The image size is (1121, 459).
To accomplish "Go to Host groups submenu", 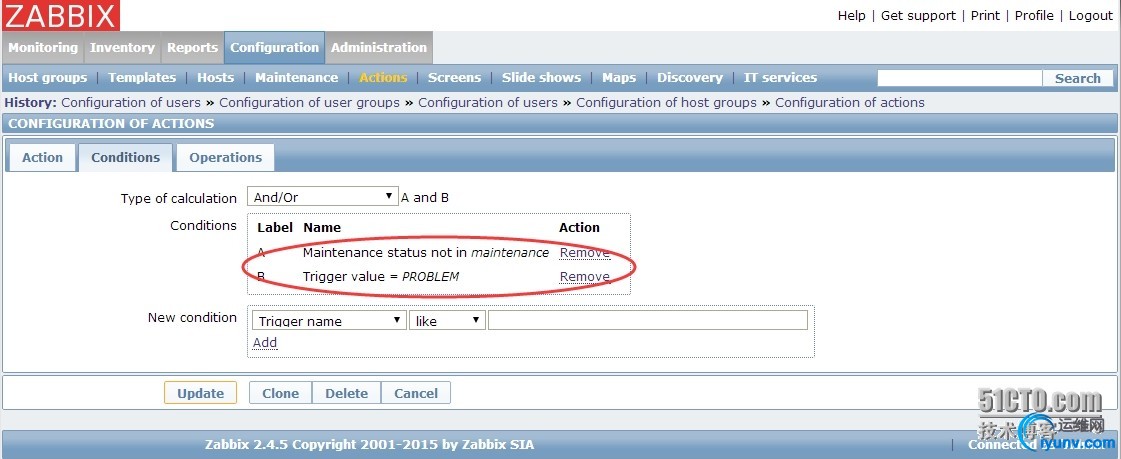I will (x=48, y=78).
